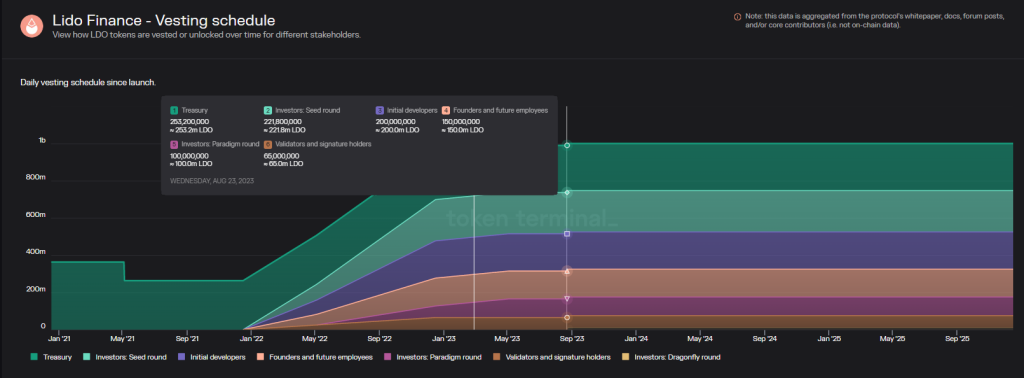Click the Validators badge numbered 6 in tooltip

pyautogui.click(x=268, y=144)
